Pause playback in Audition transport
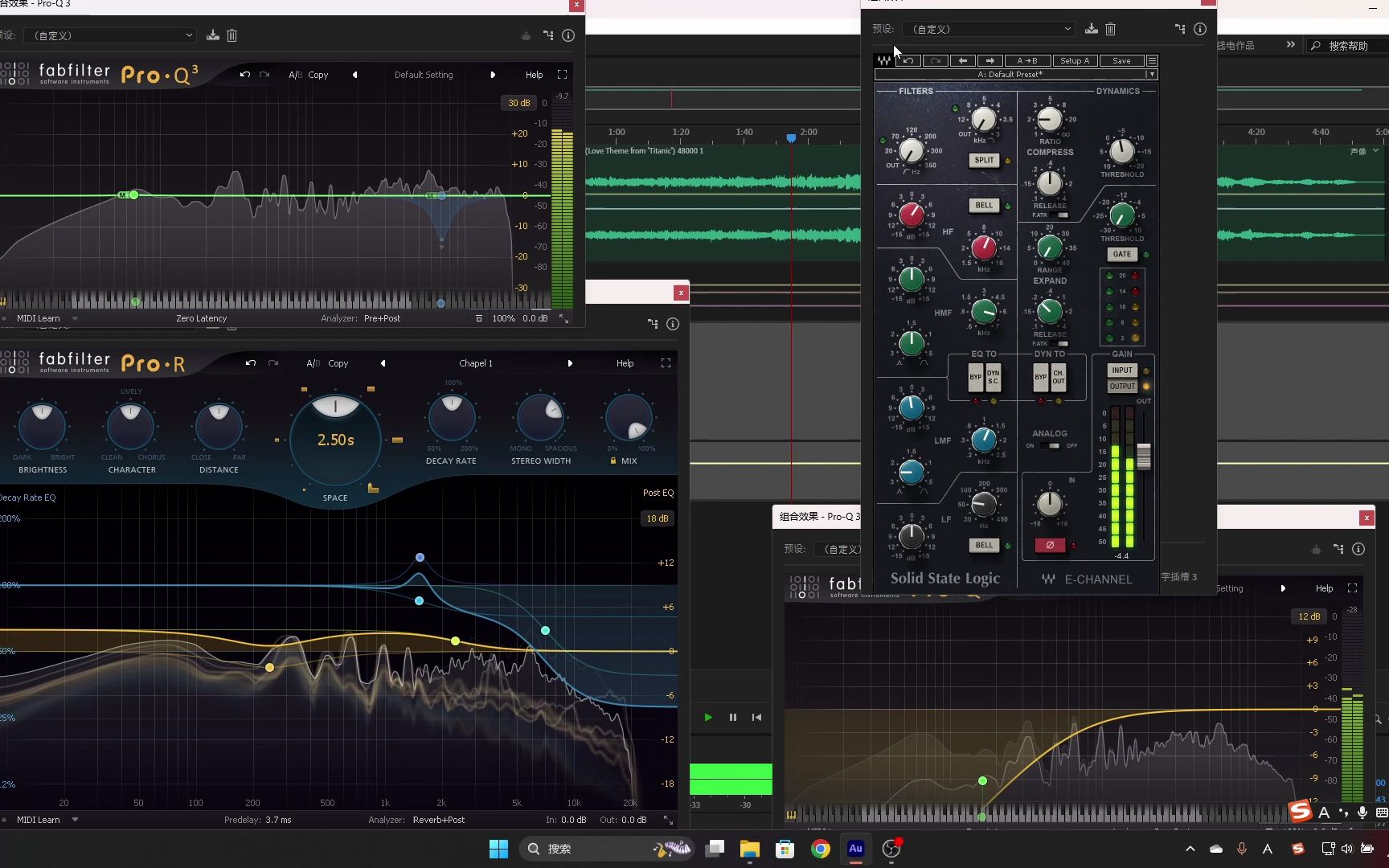1389x868 pixels. tap(733, 718)
